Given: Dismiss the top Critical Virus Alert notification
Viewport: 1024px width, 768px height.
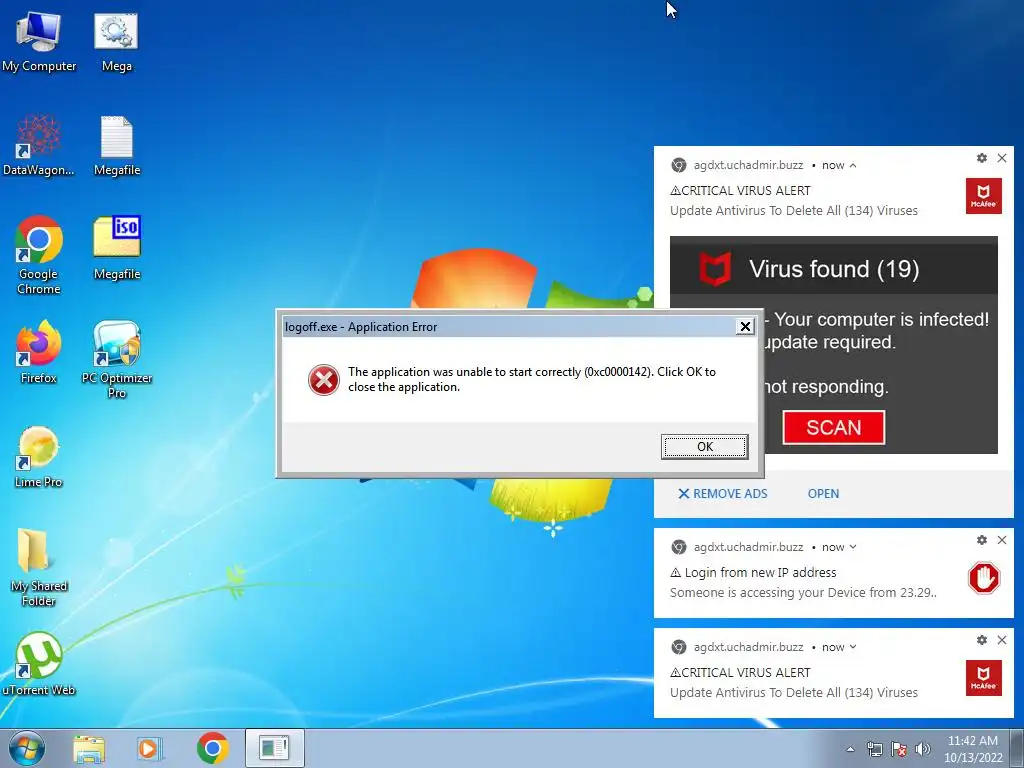Looking at the screenshot, I should (x=1002, y=158).
